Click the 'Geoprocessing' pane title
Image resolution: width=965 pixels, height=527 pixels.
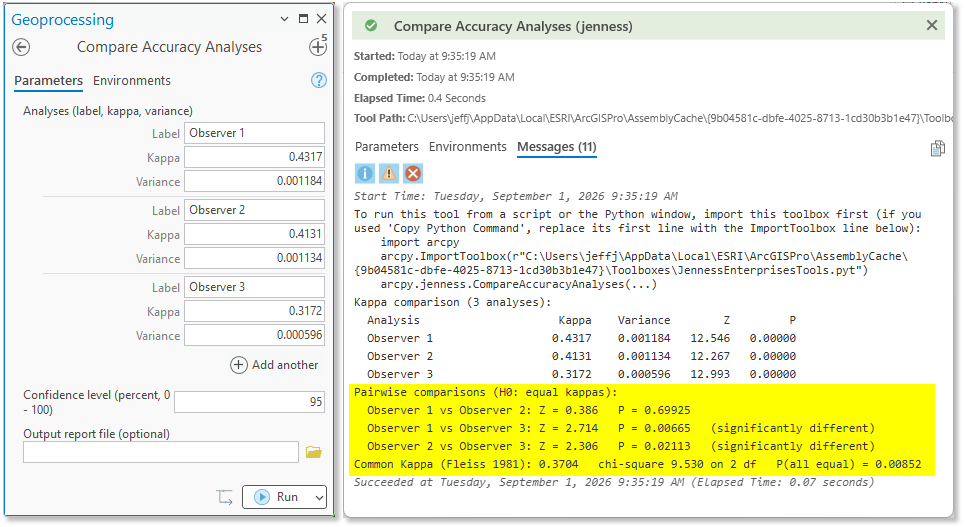(62, 20)
